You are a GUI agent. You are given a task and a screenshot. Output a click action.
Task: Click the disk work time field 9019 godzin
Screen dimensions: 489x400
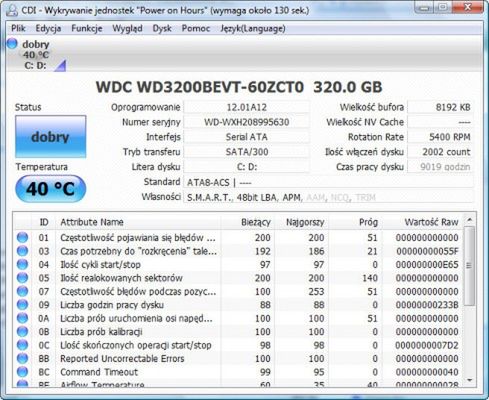pos(440,167)
